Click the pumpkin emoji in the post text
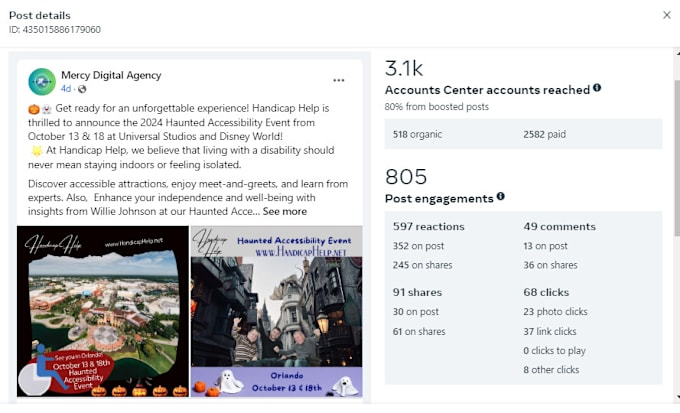 tap(34, 109)
